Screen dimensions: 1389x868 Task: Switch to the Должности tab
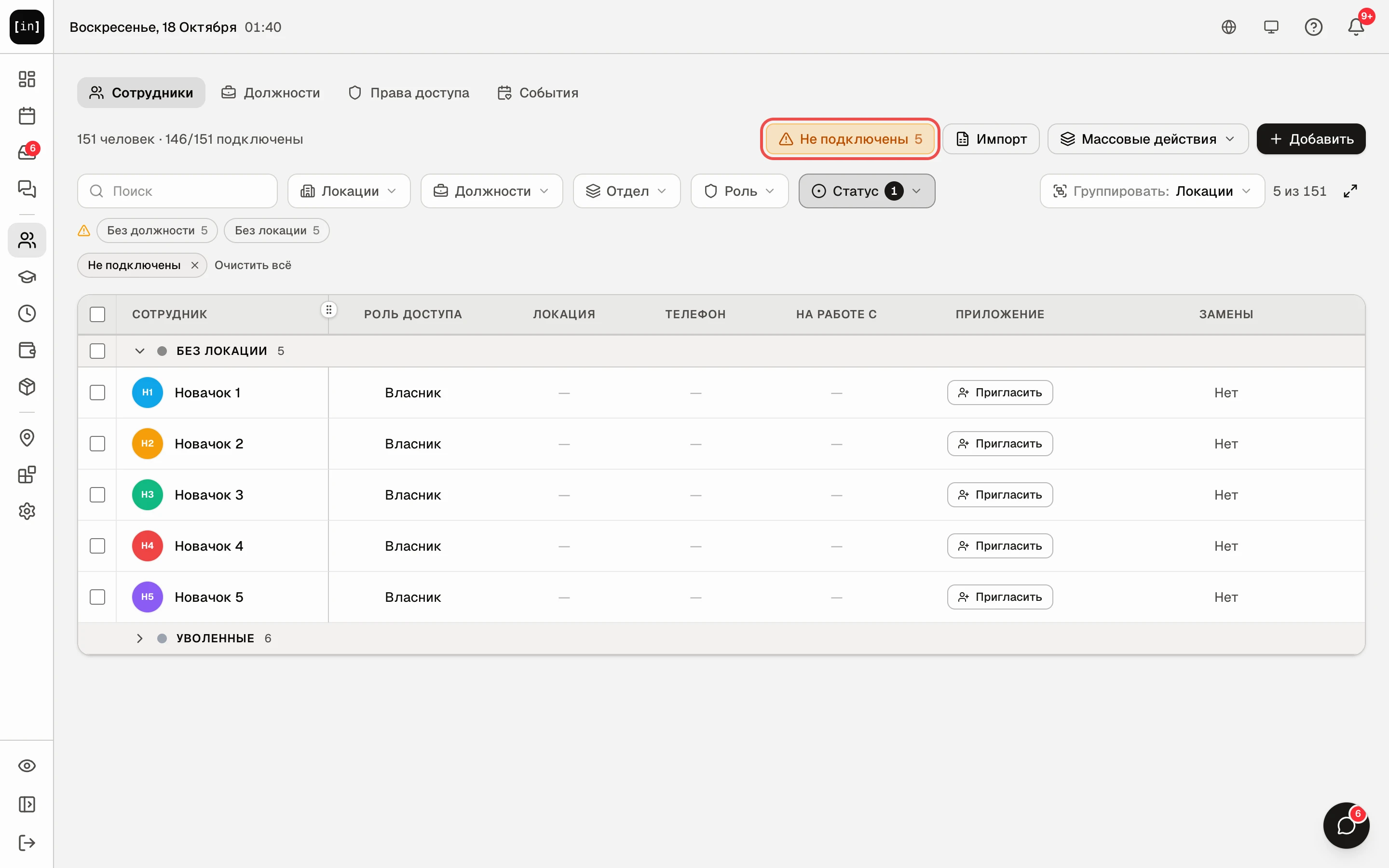point(271,93)
